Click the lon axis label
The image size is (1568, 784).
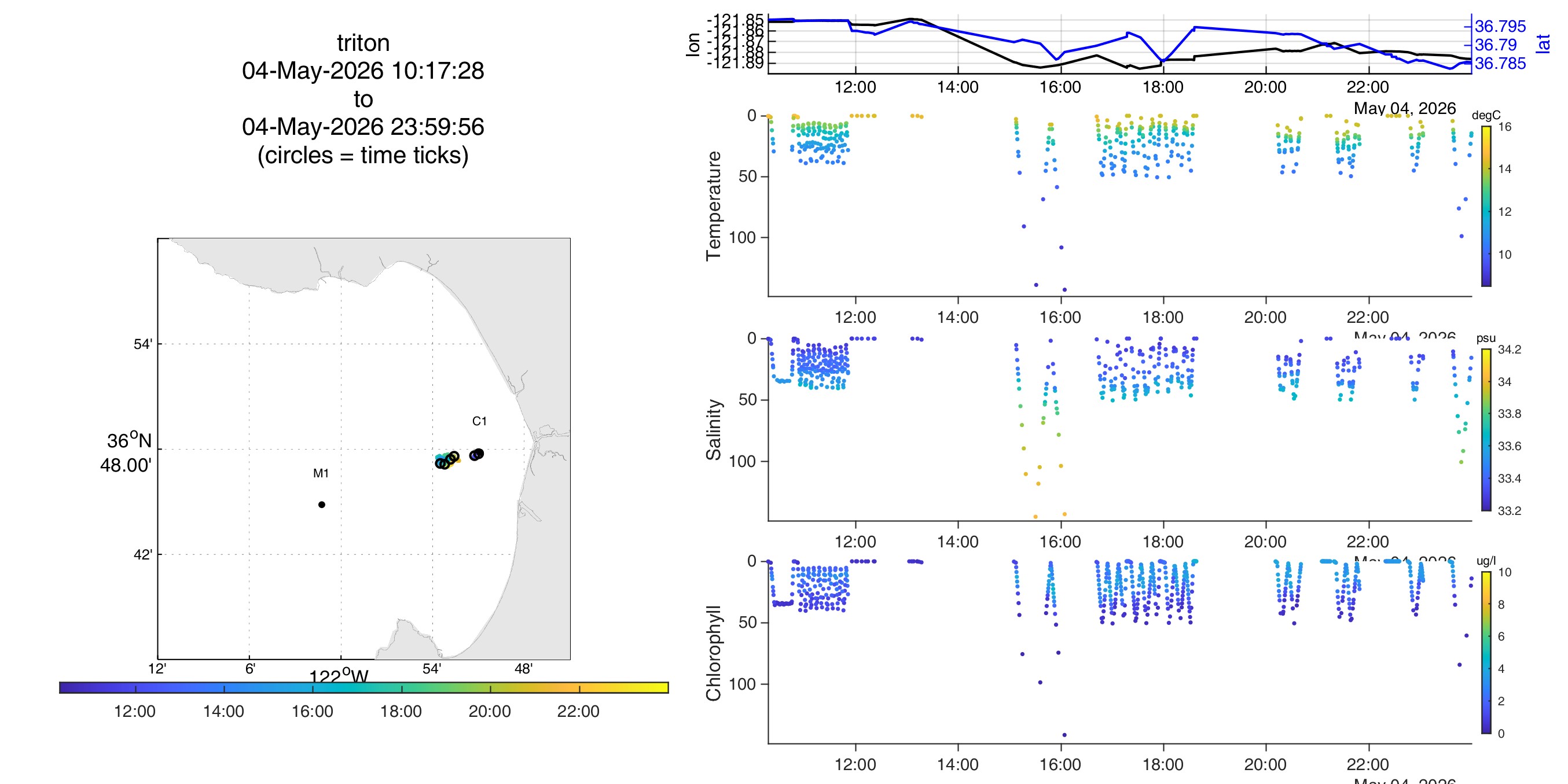click(x=693, y=45)
